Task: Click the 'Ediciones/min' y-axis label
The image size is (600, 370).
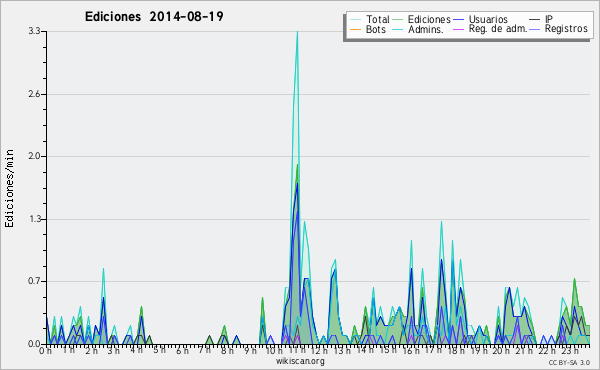Action: (x=9, y=188)
